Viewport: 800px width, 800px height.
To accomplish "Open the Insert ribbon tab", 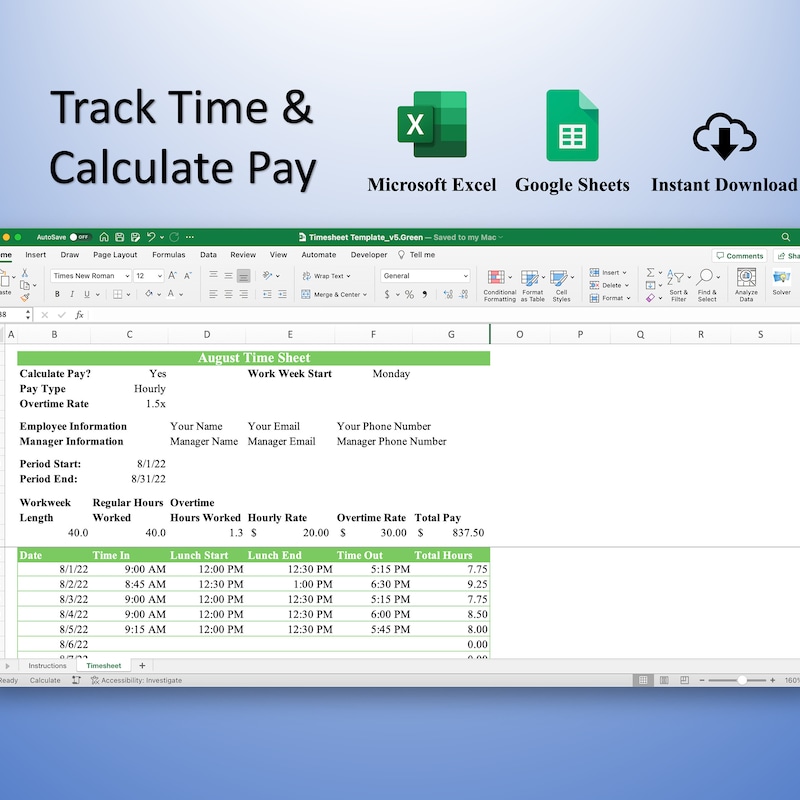I will 35,255.
